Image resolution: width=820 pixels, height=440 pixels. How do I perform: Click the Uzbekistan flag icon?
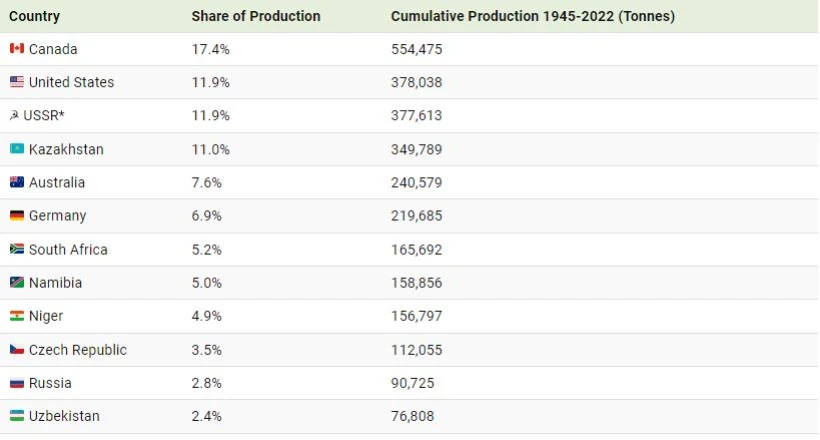coord(17,416)
